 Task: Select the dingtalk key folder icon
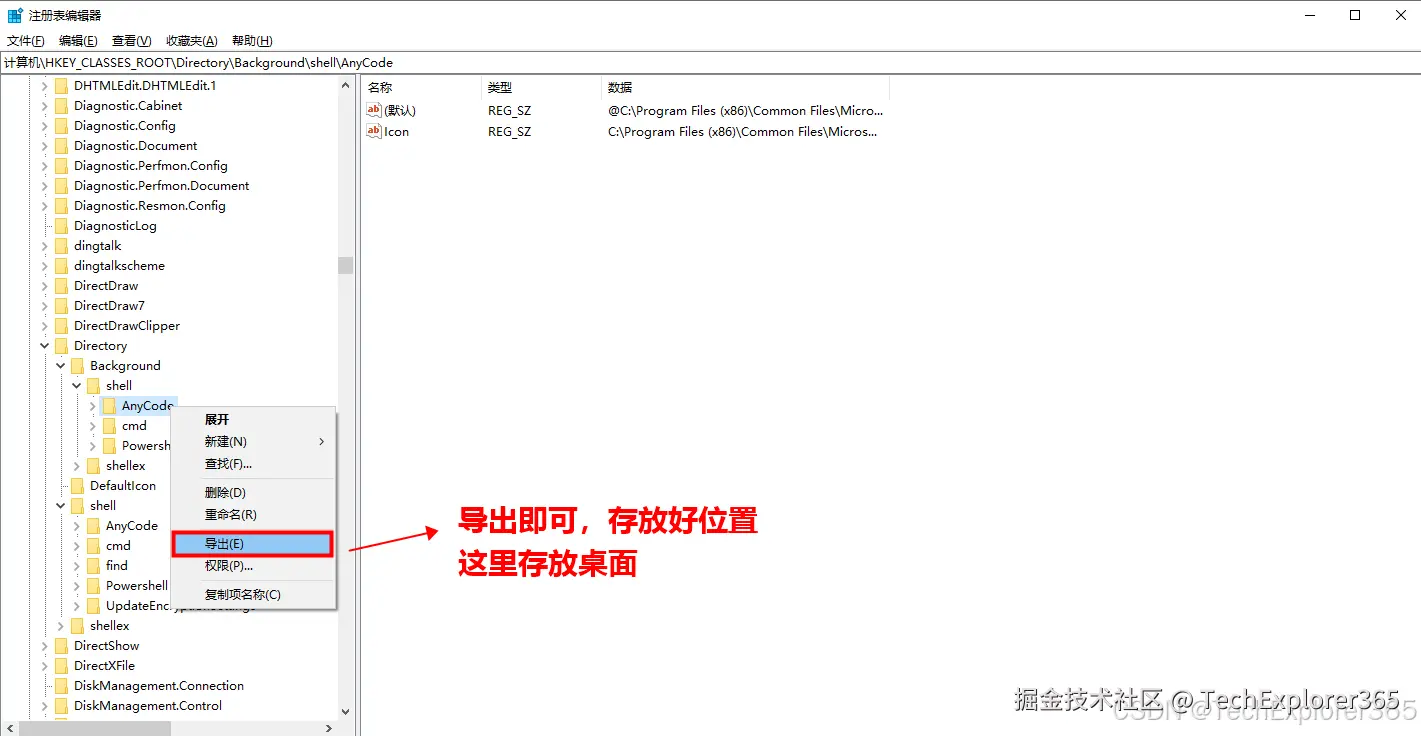60,245
